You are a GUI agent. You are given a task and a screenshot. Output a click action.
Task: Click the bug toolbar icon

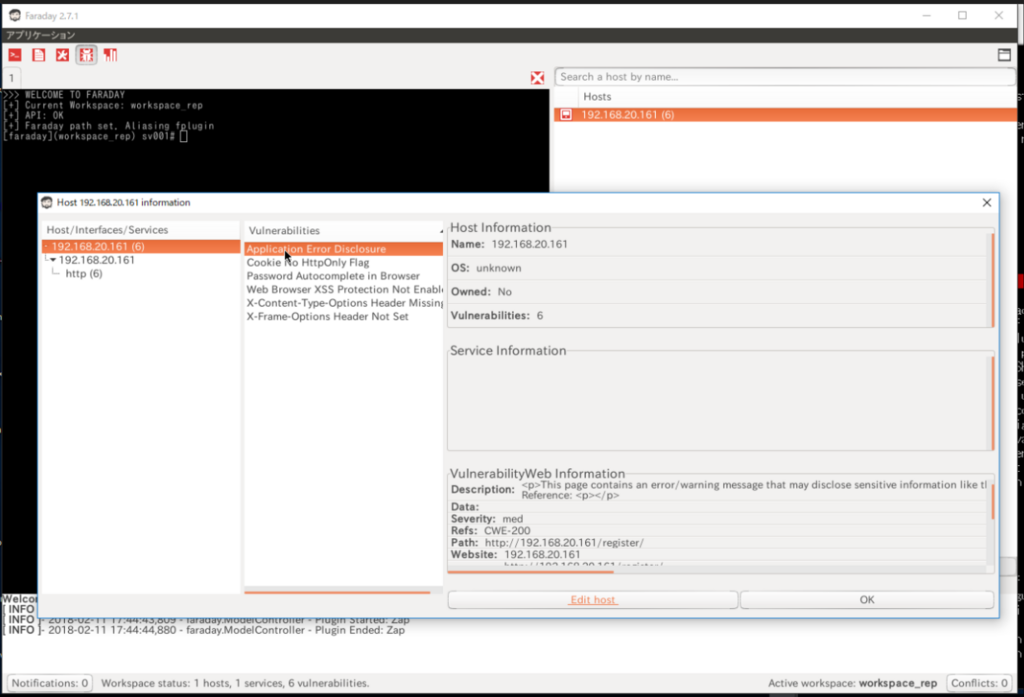click(86, 55)
